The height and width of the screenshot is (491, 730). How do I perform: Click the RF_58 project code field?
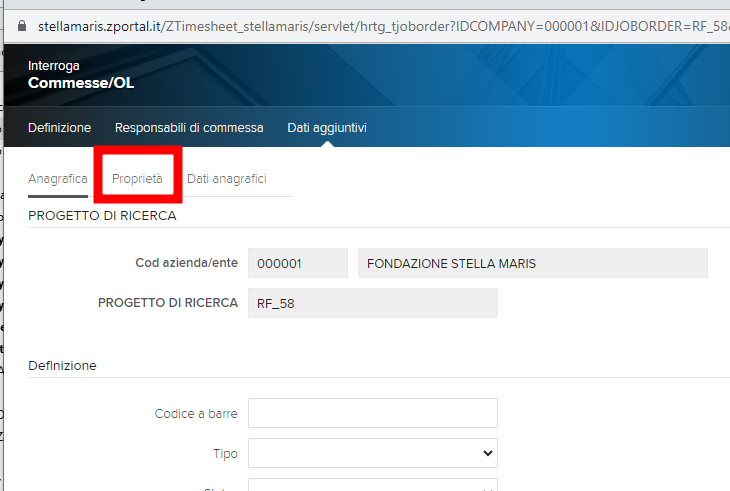[x=372, y=303]
